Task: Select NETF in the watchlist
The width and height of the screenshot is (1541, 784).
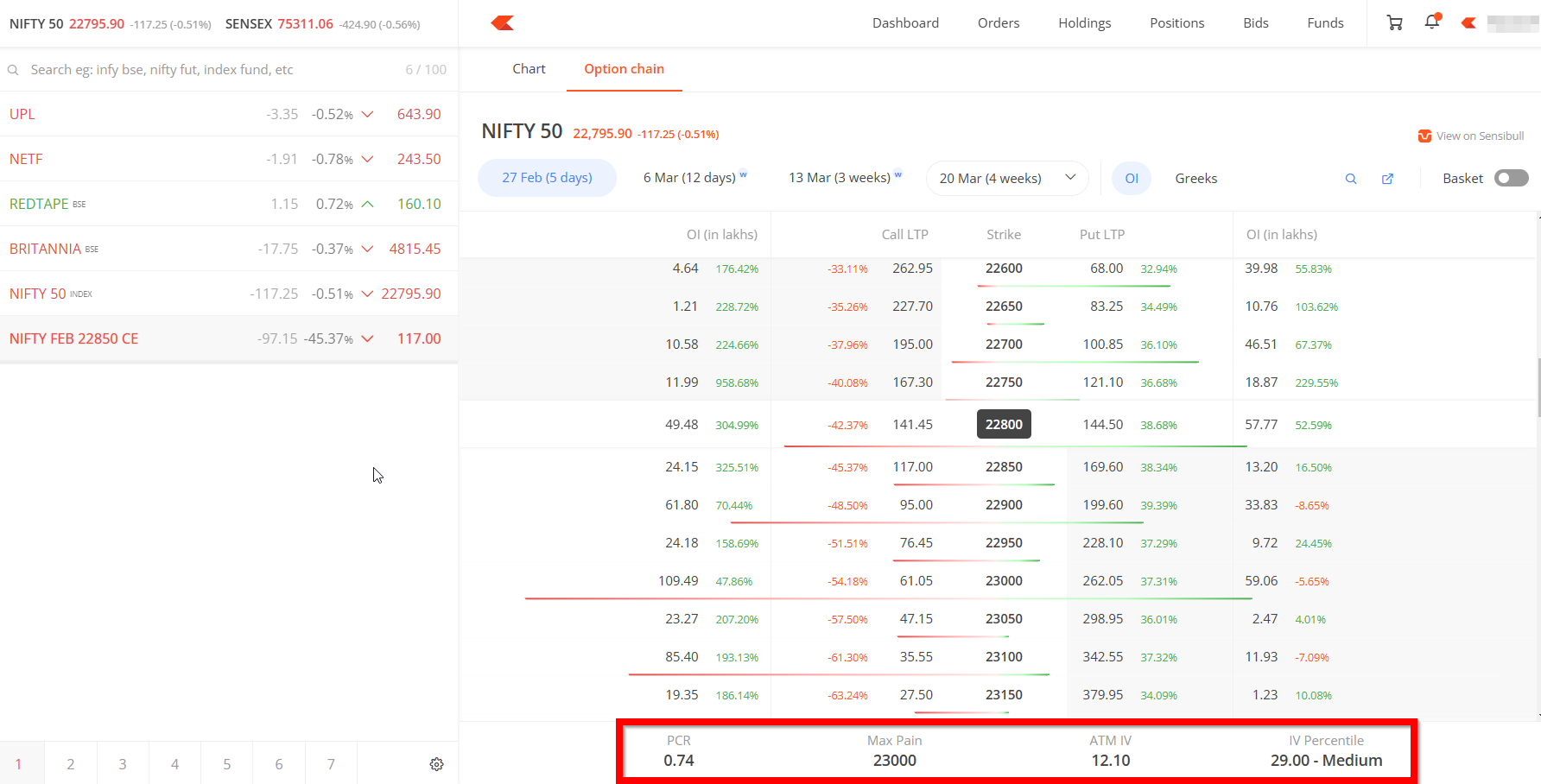Action: coord(229,159)
